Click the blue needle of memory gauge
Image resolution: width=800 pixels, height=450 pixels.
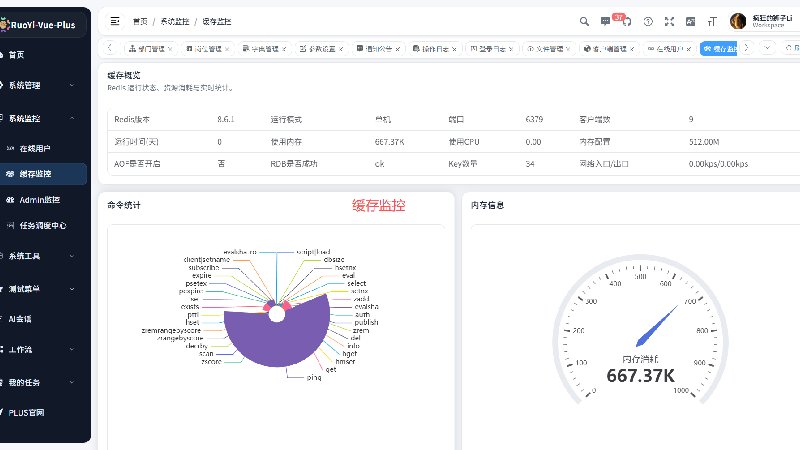coord(657,326)
